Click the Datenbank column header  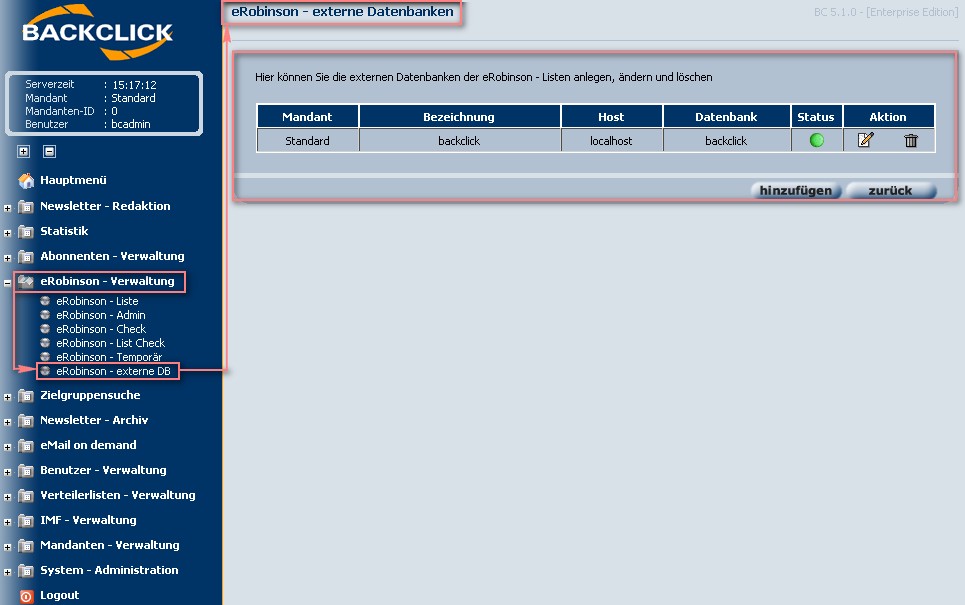pyautogui.click(x=726, y=117)
